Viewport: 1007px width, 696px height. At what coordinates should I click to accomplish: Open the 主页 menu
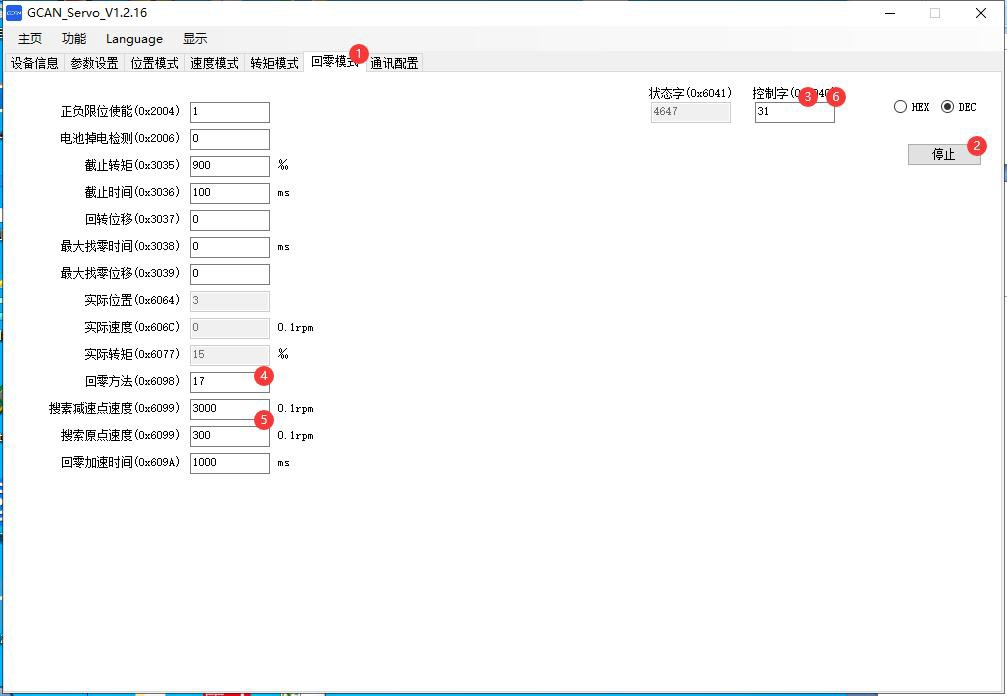pos(30,39)
